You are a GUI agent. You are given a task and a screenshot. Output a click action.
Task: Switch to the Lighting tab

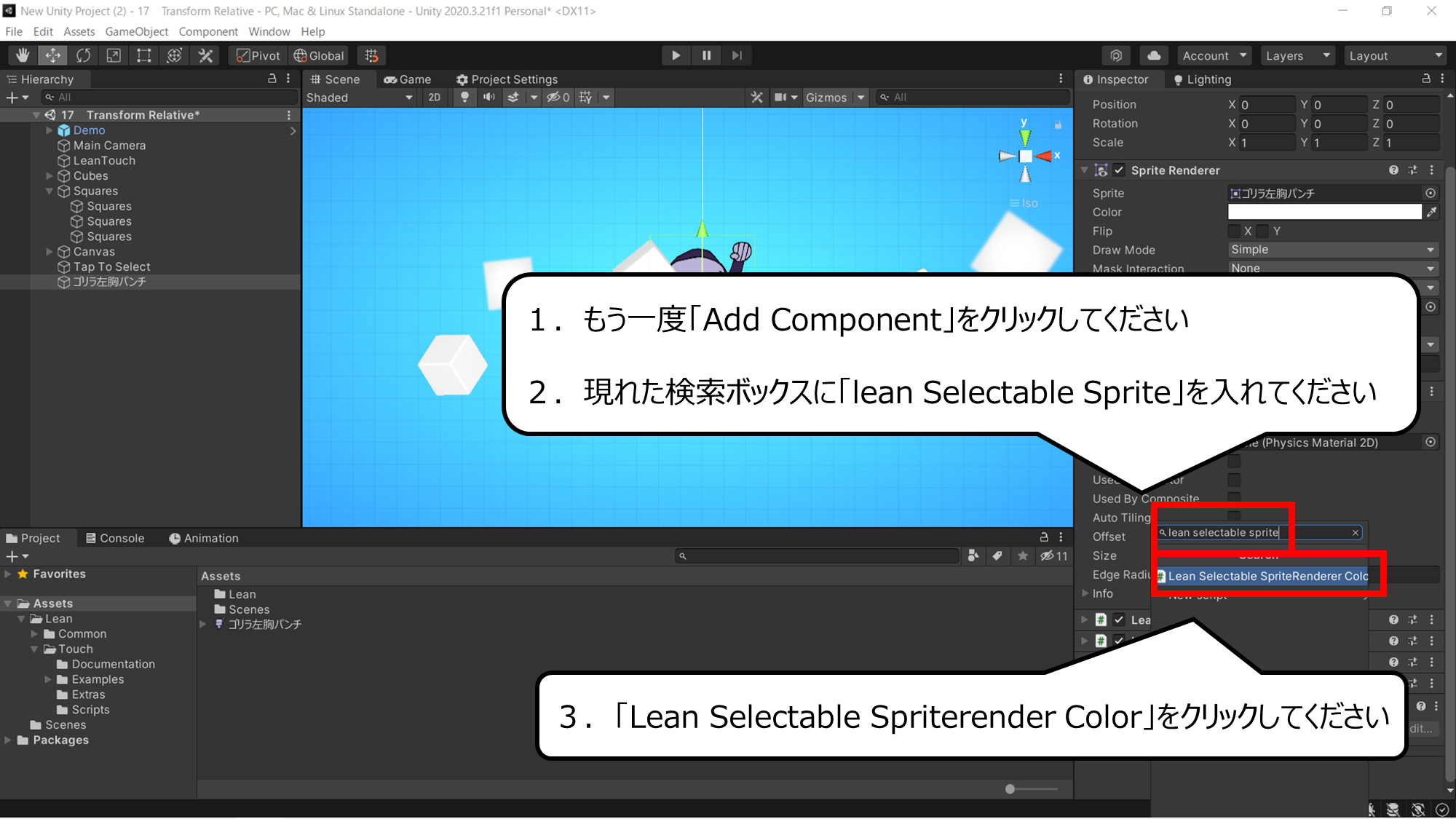pos(1202,79)
